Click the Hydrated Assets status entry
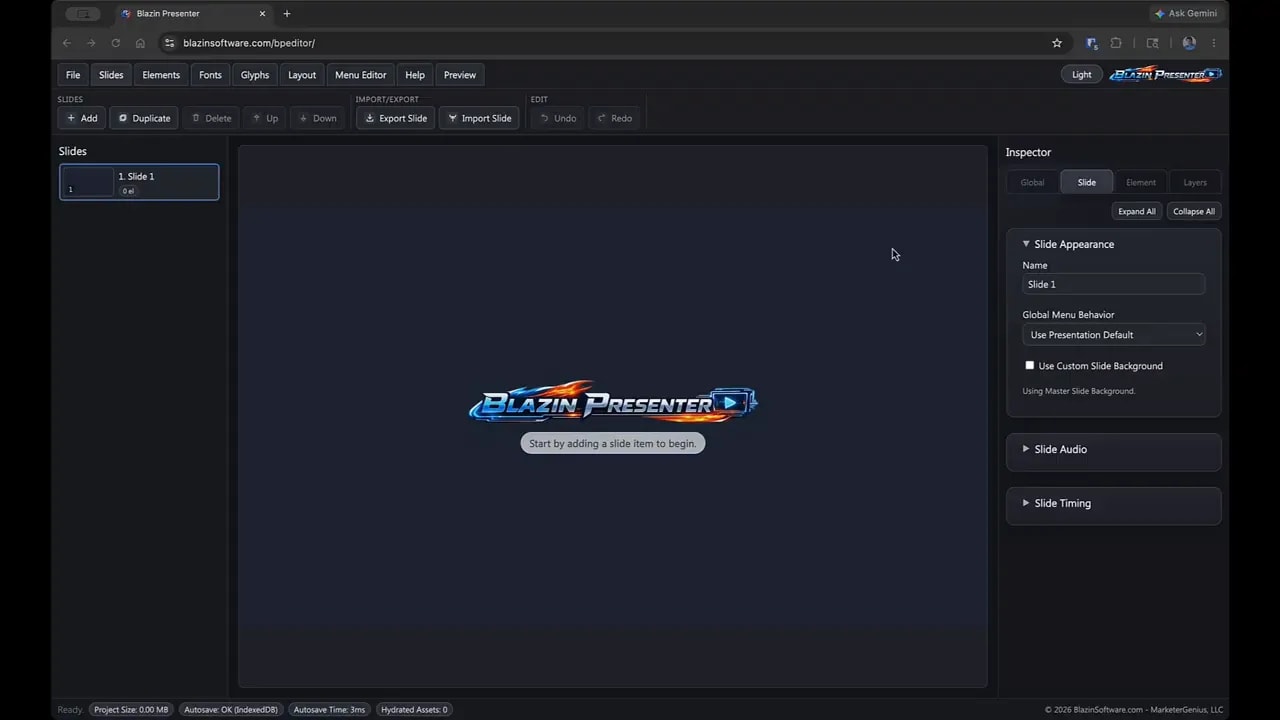 point(414,710)
